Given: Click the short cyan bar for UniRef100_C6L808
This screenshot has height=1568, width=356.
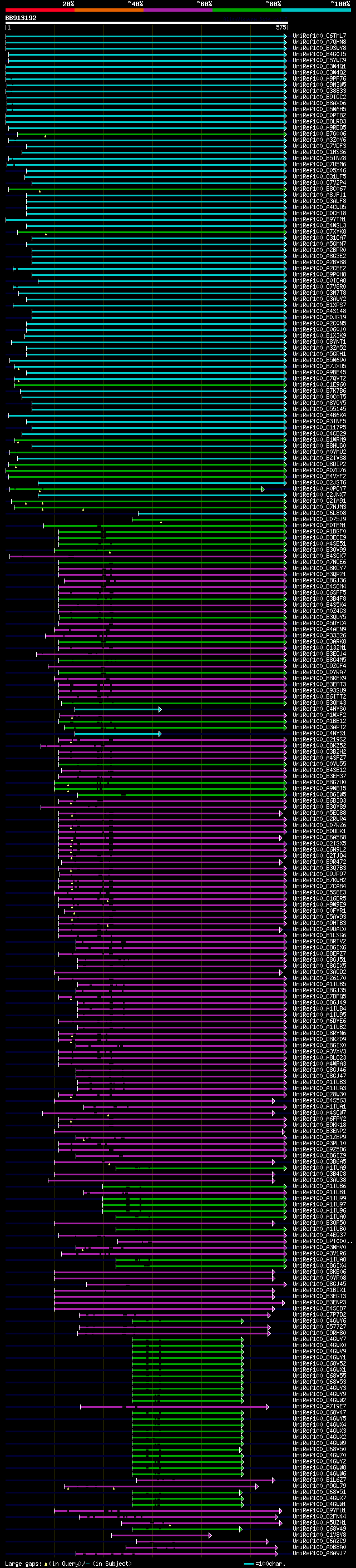Looking at the screenshot, I should coord(212,513).
